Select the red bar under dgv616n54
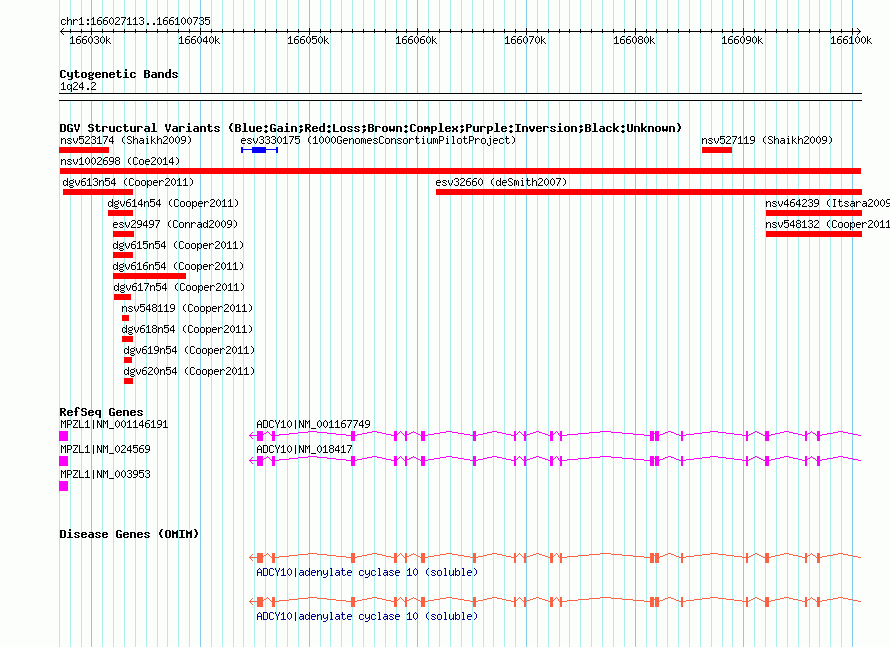Screen dimensions: 890x647 point(149,276)
